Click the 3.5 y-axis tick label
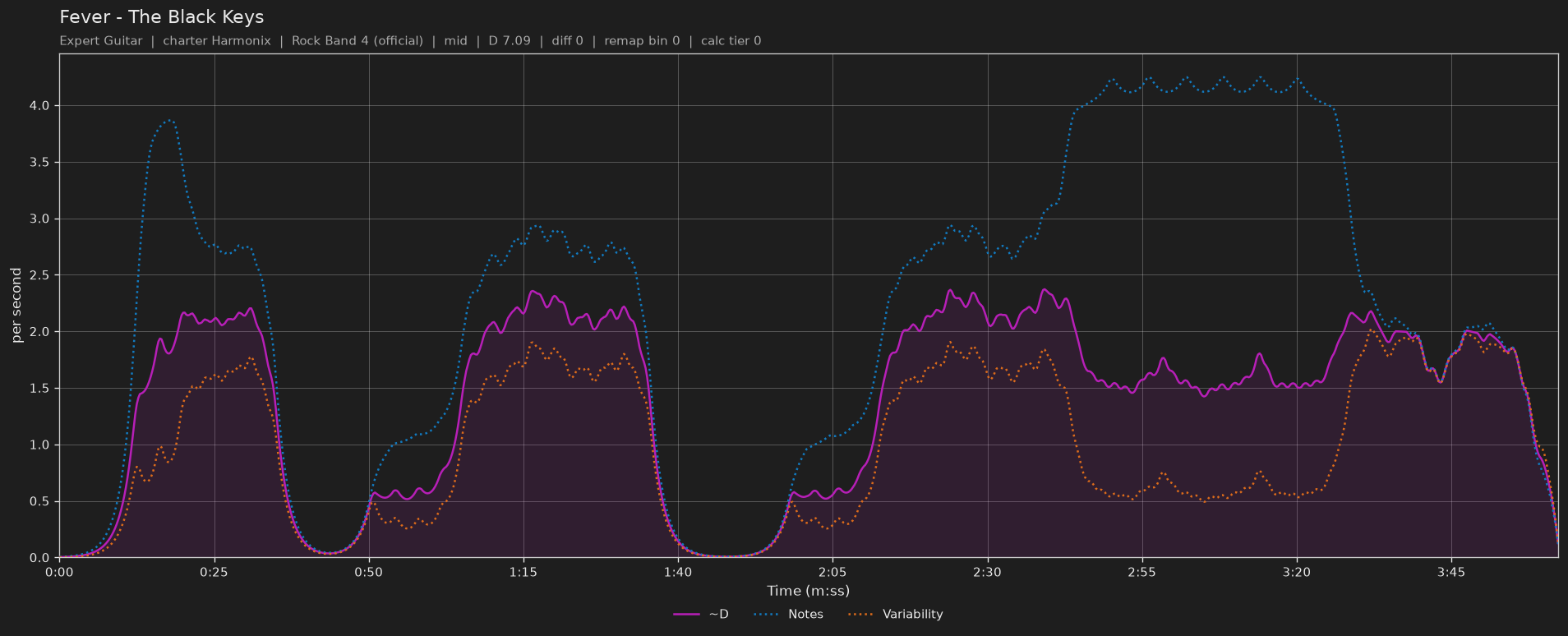Viewport: 1568px width, 636px height. pyautogui.click(x=40, y=163)
